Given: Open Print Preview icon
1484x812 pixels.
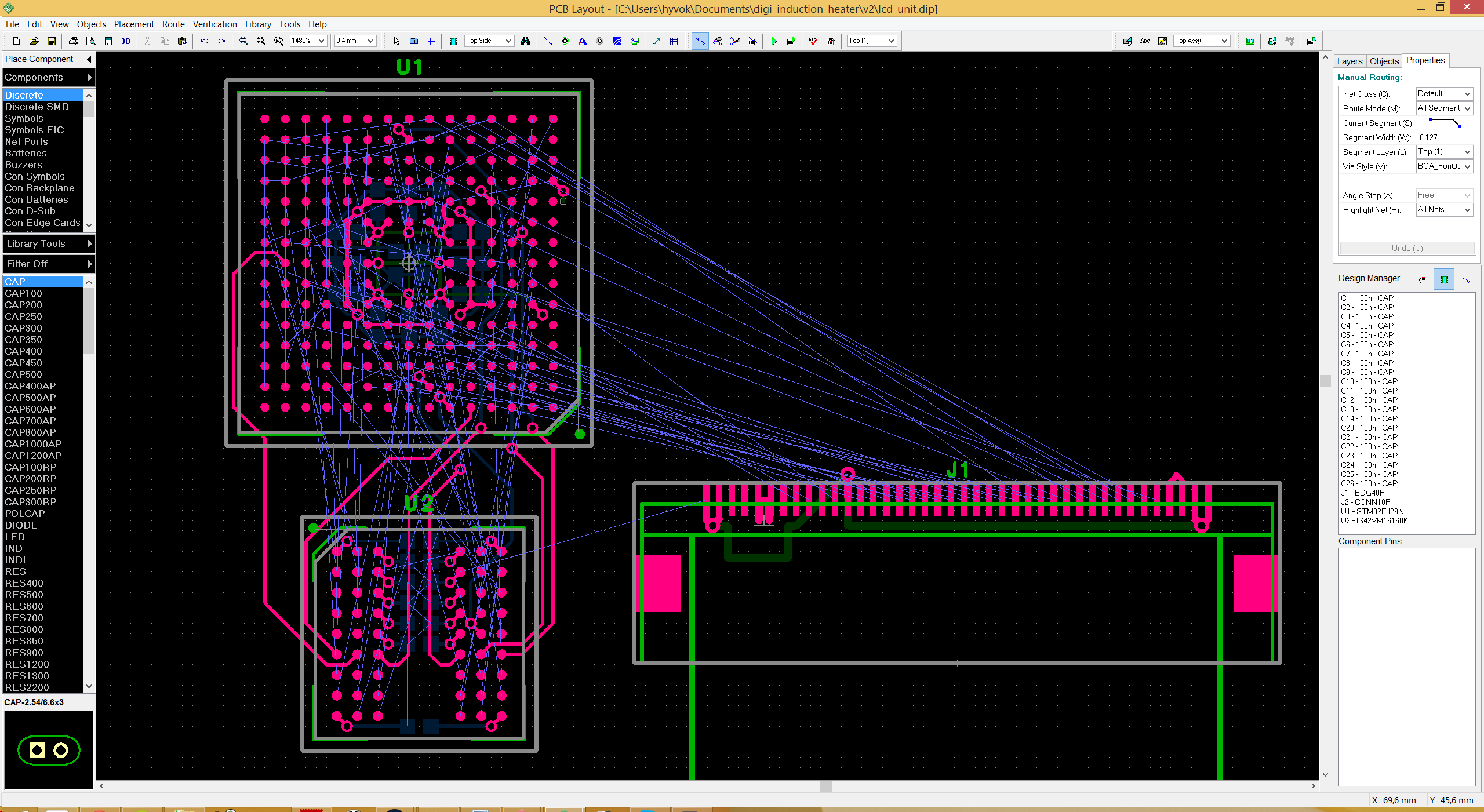Looking at the screenshot, I should [90, 41].
